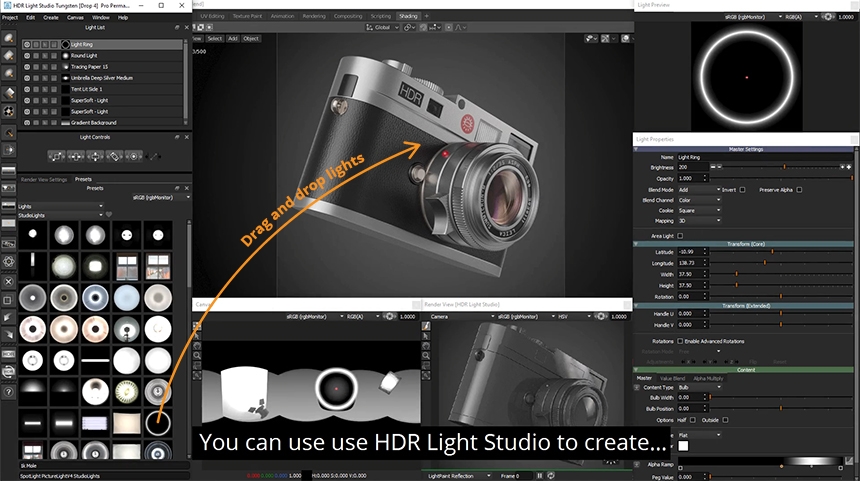Switch to the Presets tab
Image resolution: width=860 pixels, height=481 pixels.
tap(83, 179)
